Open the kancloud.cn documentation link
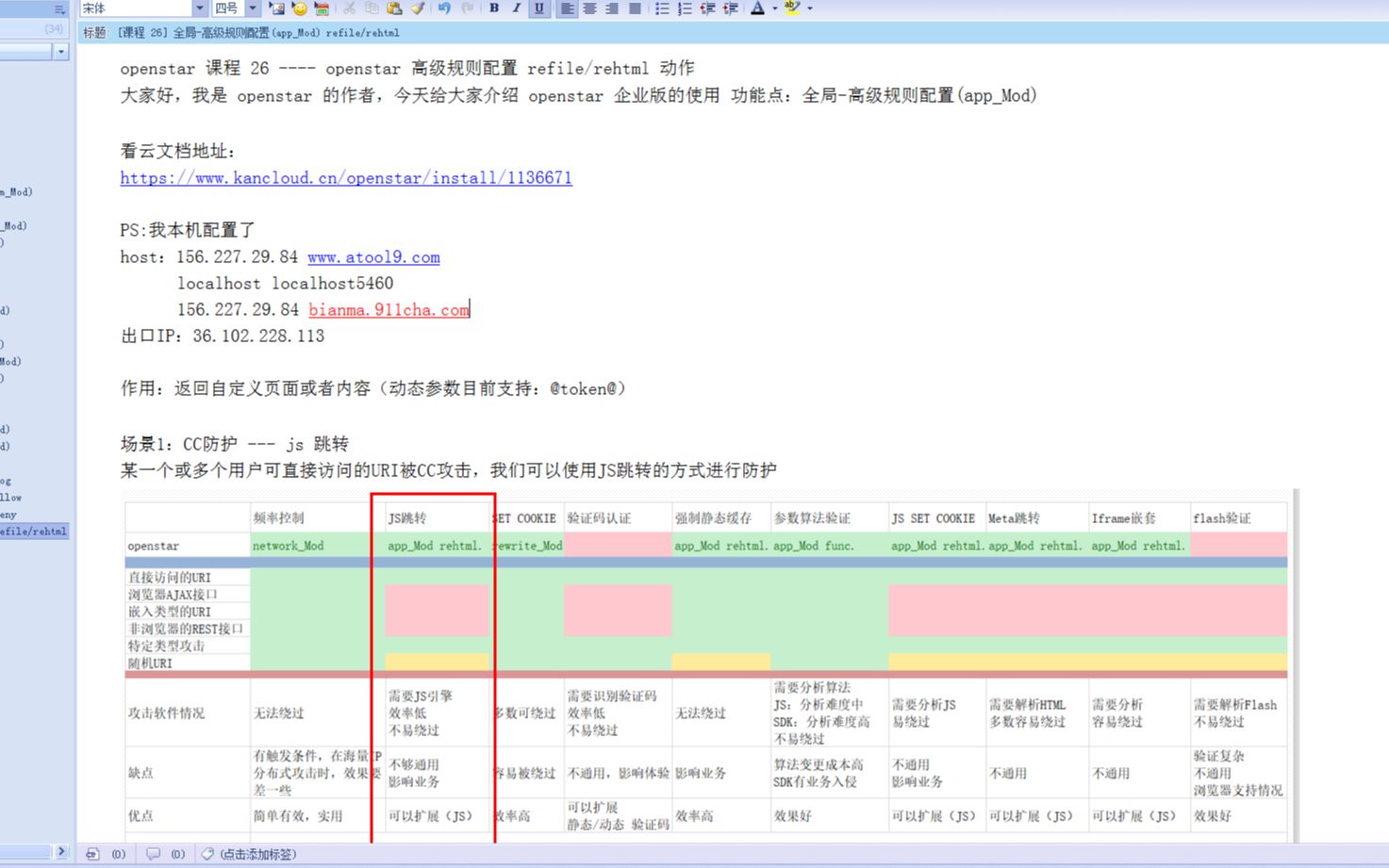The image size is (1389, 868). coord(346,178)
